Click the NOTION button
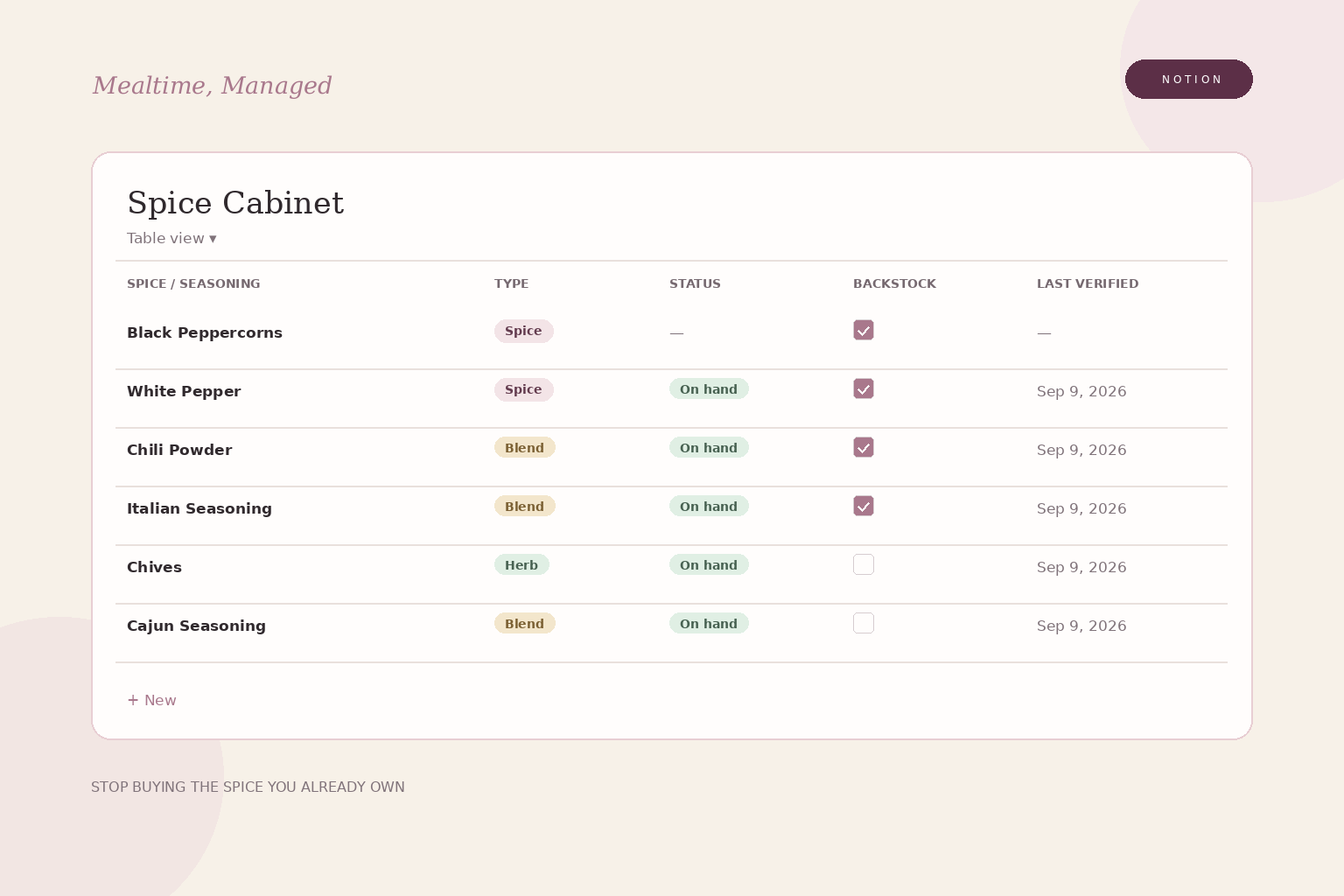1344x896 pixels. [x=1188, y=79]
